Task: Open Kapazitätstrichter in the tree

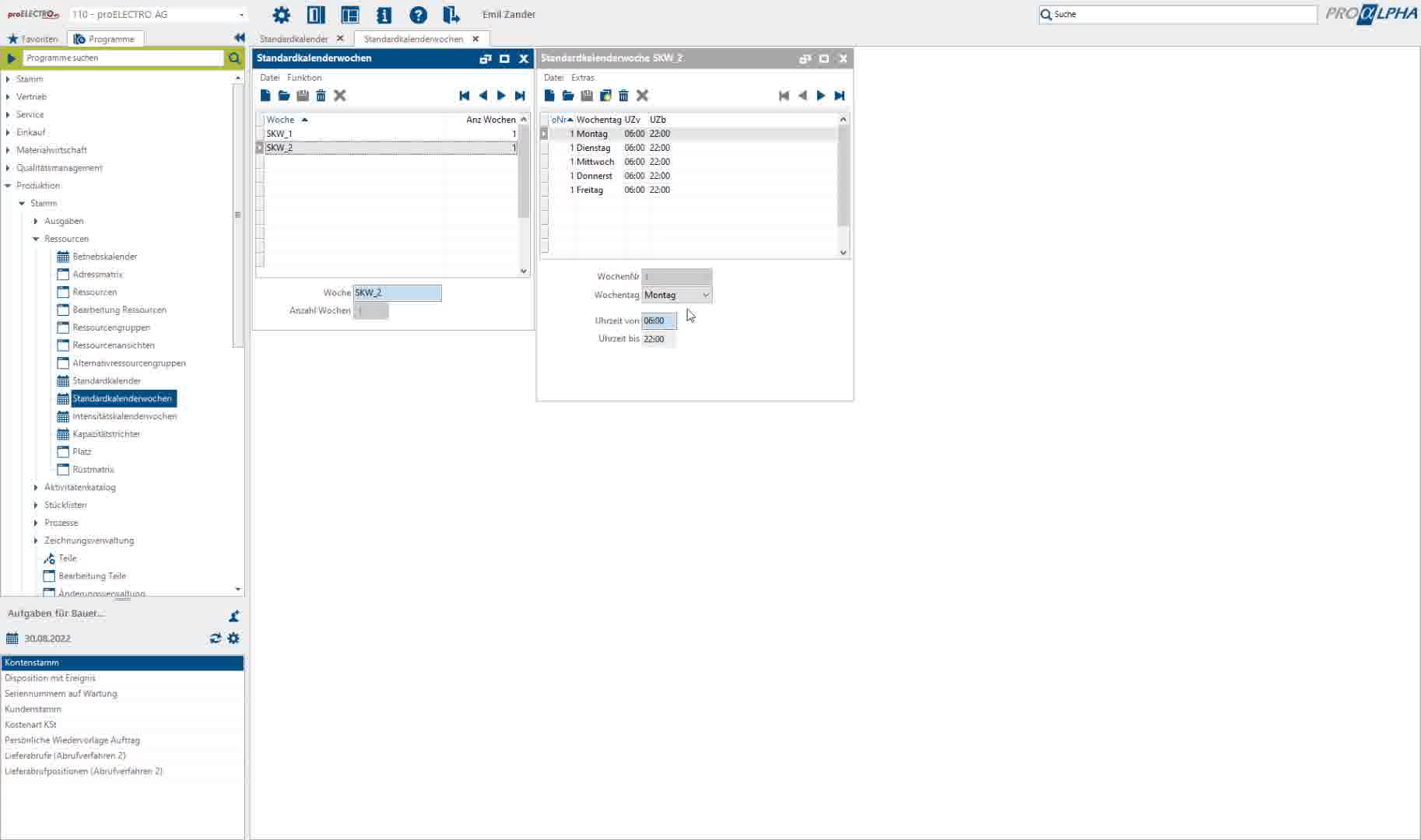Action: click(x=106, y=435)
